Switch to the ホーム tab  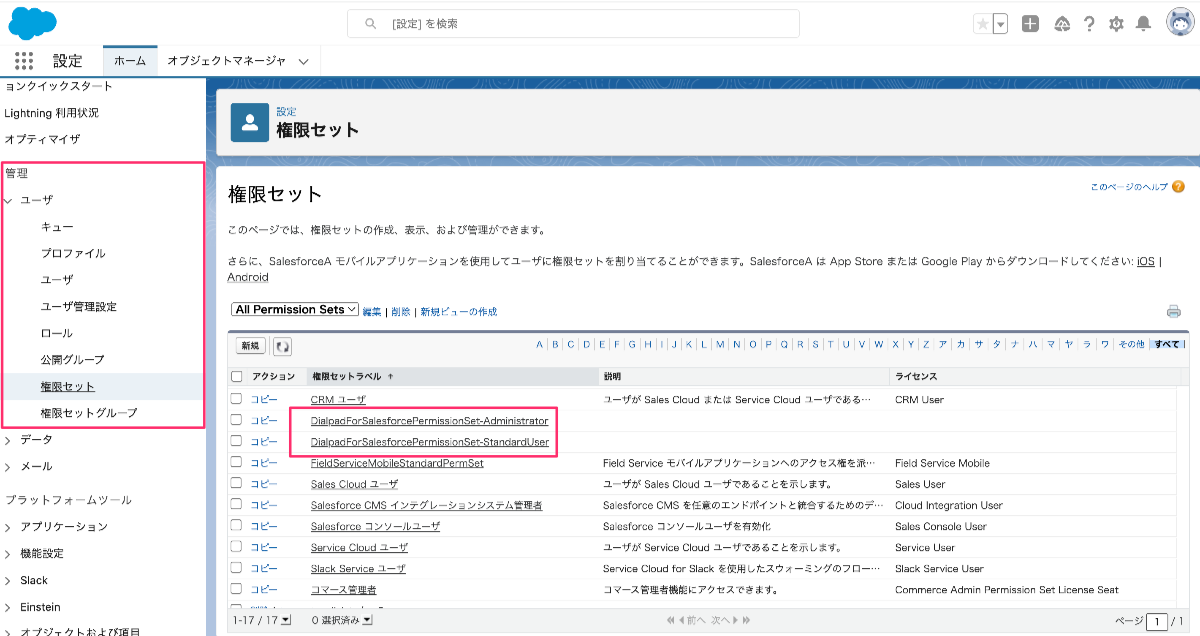(130, 61)
